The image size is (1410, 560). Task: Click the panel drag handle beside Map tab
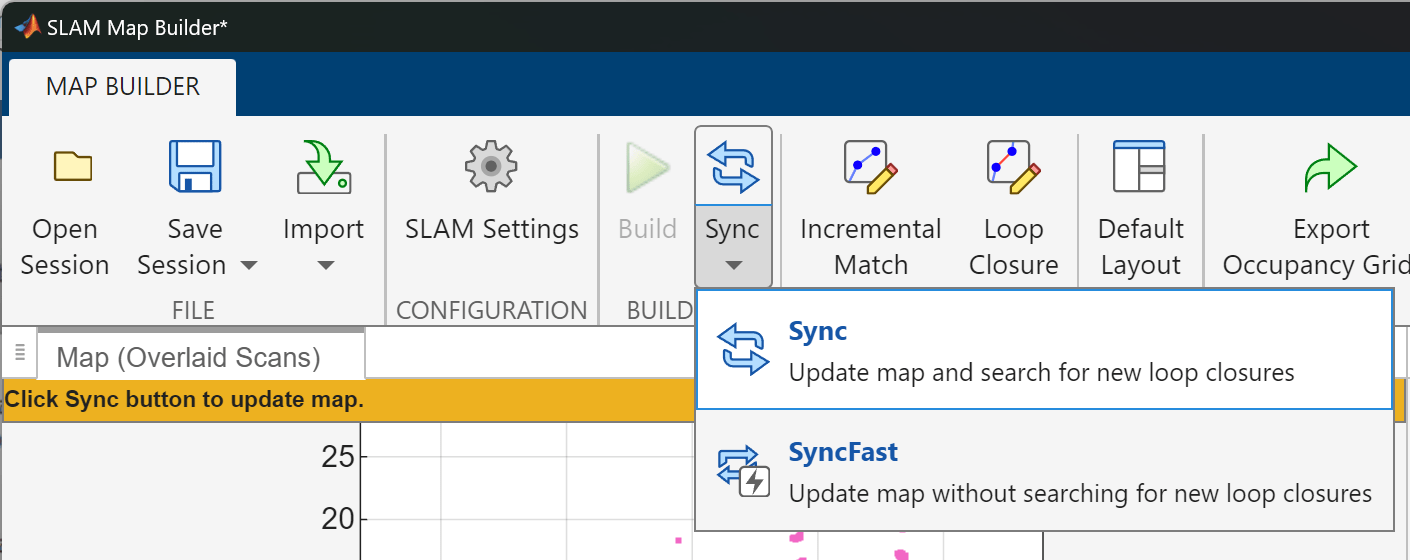click(x=19, y=353)
